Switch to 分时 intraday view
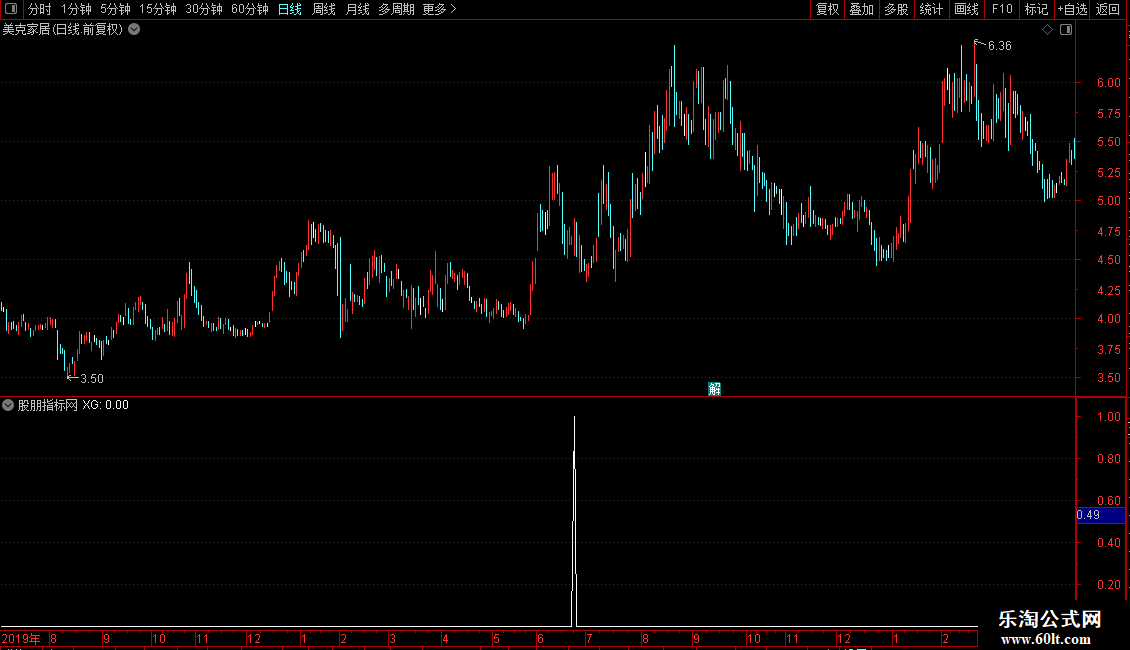 point(40,9)
